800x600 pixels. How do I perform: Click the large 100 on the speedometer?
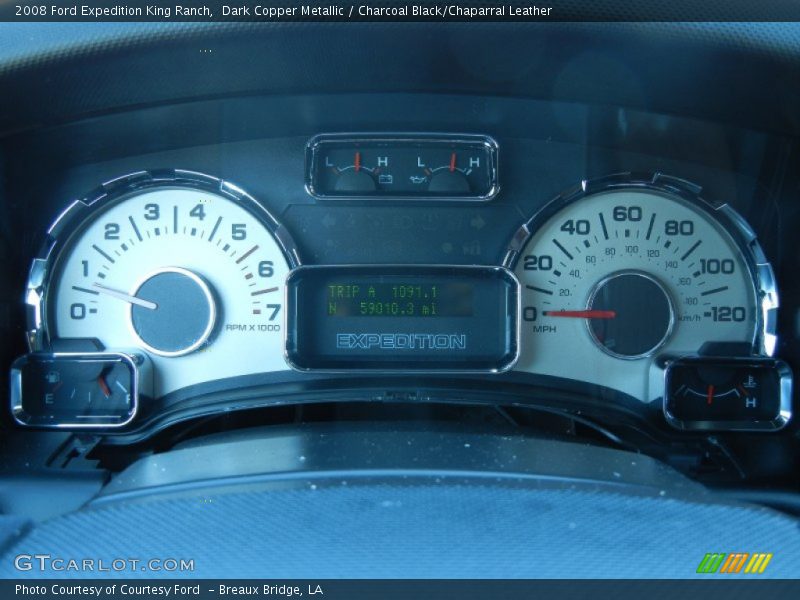point(717,266)
